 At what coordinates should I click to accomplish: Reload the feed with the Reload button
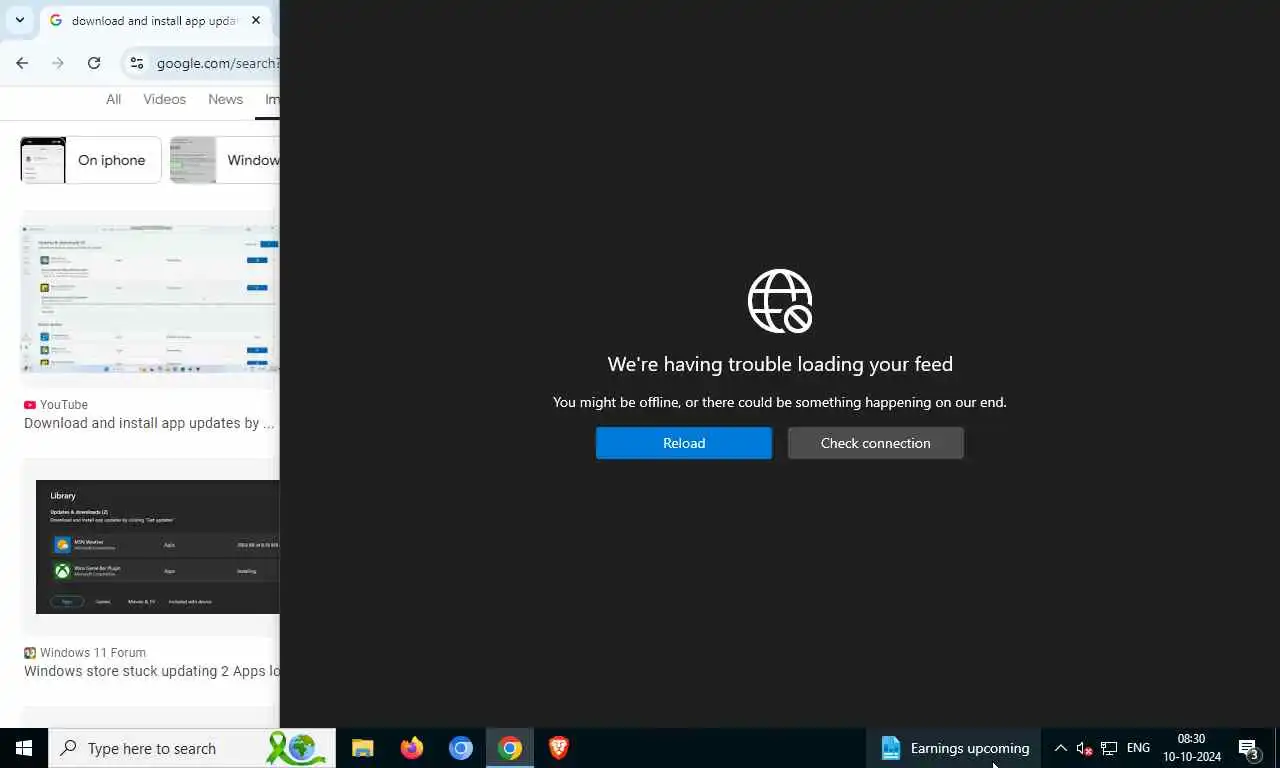pyautogui.click(x=684, y=443)
